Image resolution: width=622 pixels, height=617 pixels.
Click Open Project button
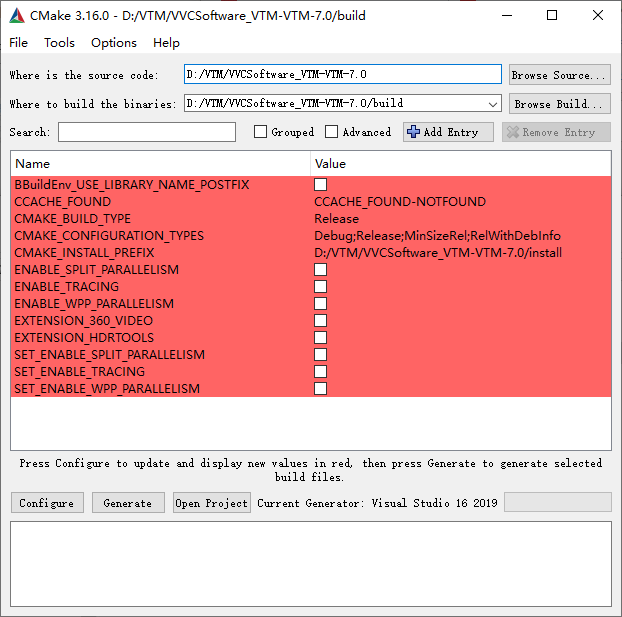click(x=212, y=503)
